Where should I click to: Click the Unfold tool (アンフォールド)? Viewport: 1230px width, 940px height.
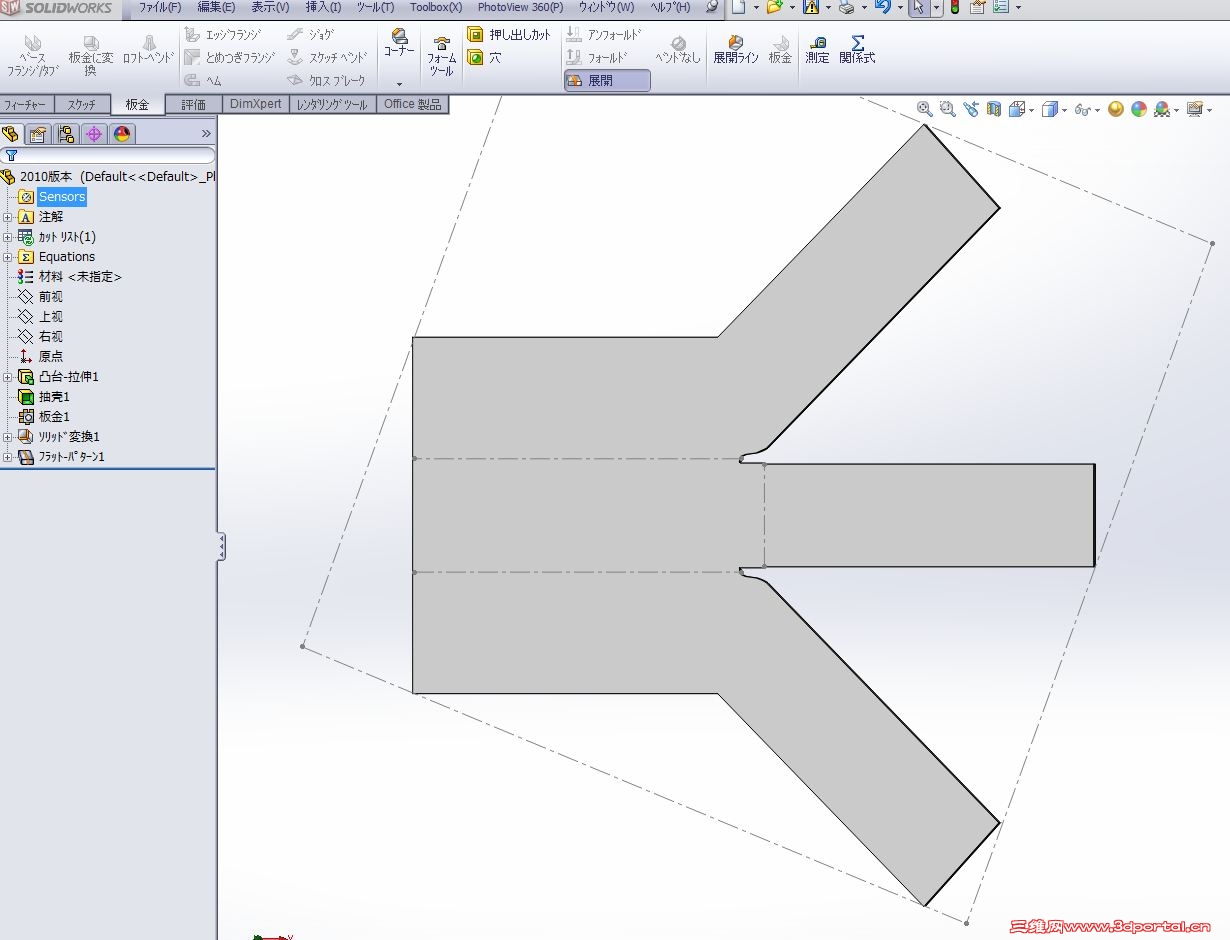[604, 34]
